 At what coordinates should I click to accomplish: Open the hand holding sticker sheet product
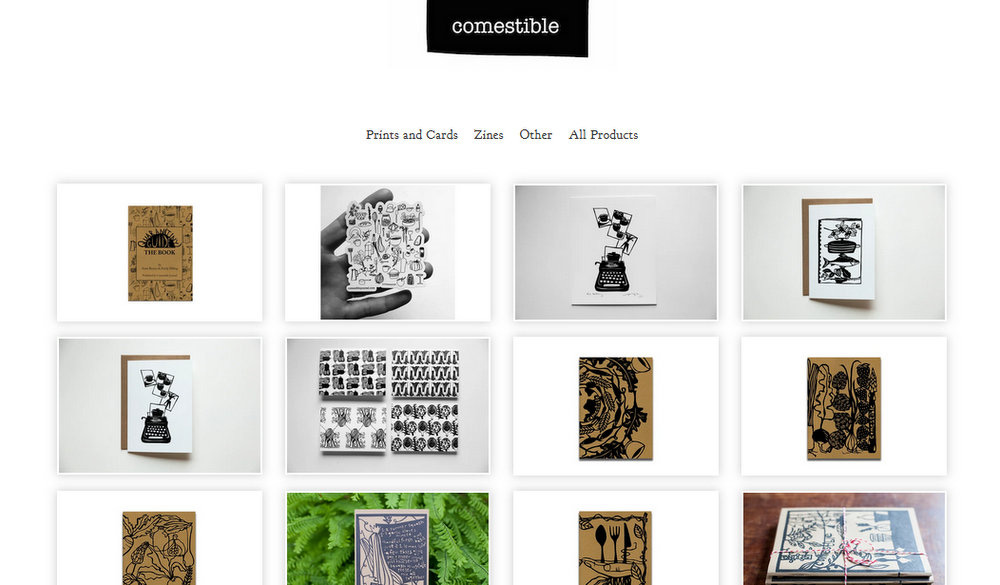pyautogui.click(x=388, y=253)
